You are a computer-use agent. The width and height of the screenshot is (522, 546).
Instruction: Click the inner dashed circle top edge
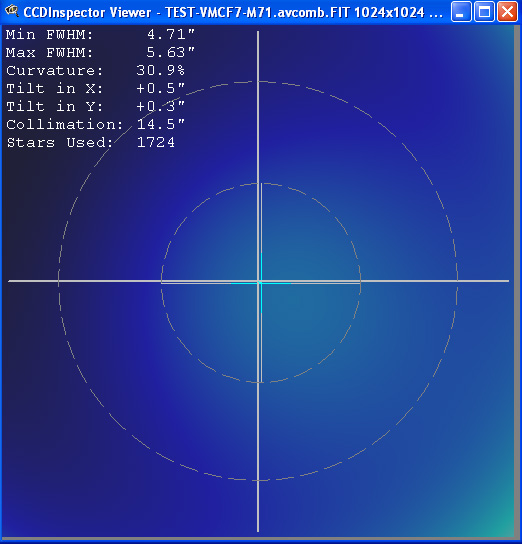(261, 184)
